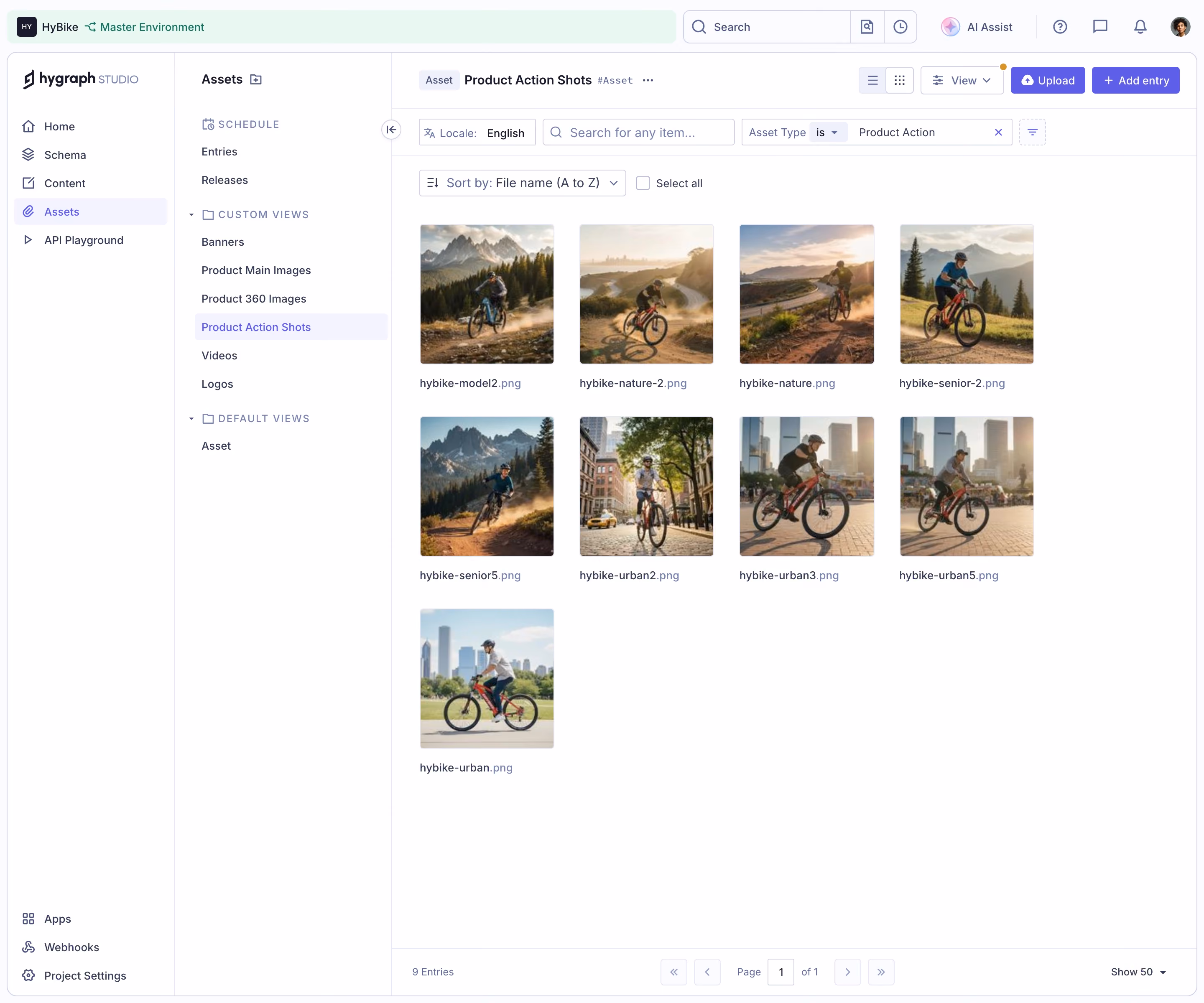Collapse the Default Views folder

point(191,418)
